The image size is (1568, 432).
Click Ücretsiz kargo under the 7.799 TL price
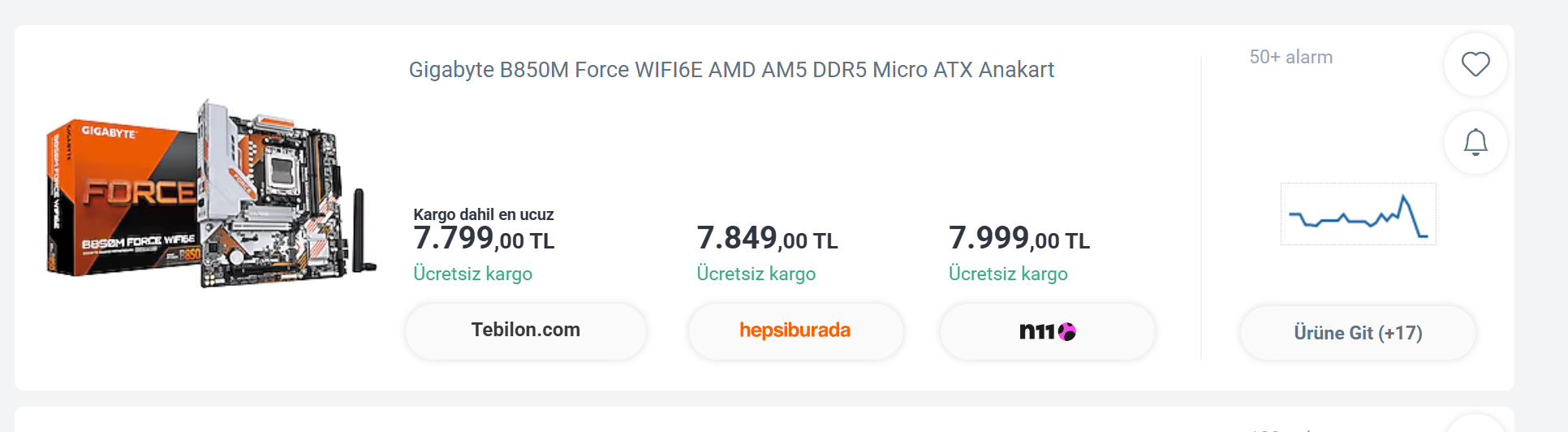[472, 274]
